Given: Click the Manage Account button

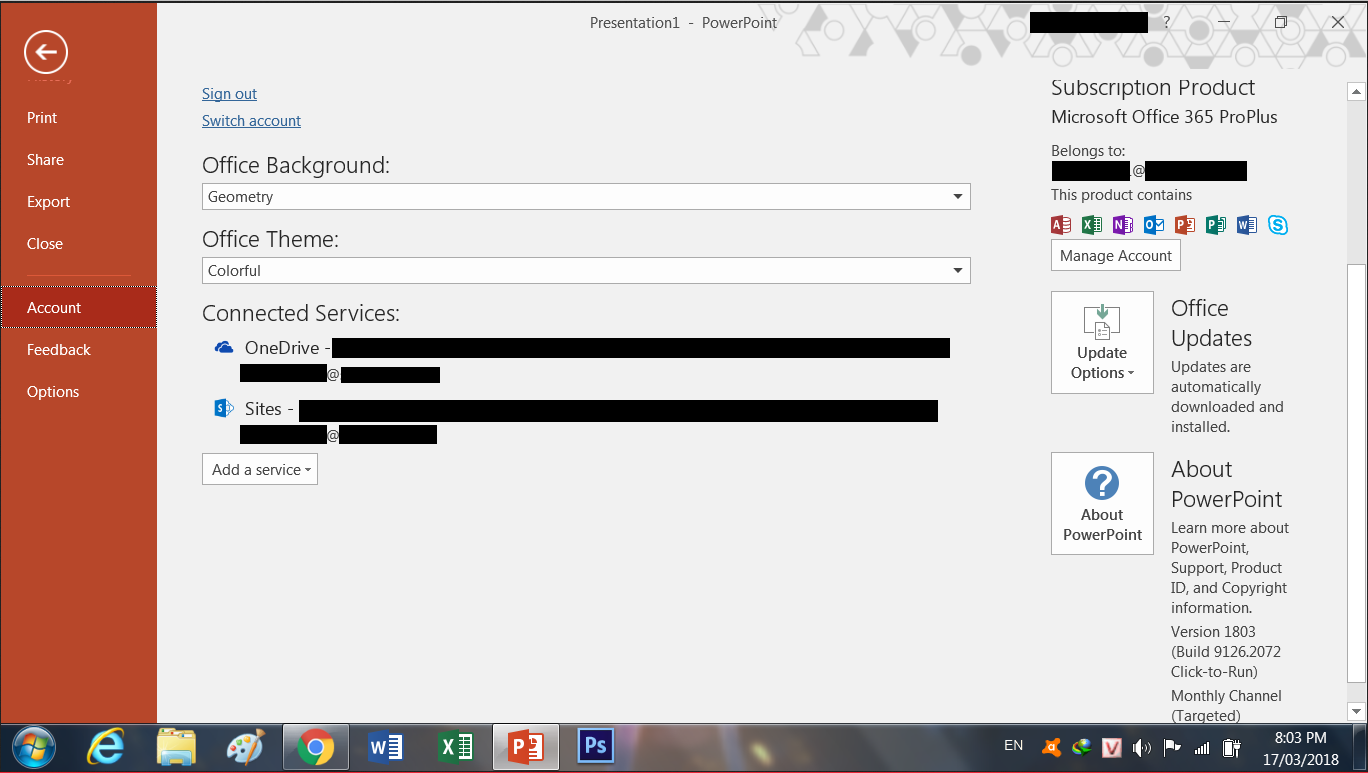Looking at the screenshot, I should pos(1115,256).
